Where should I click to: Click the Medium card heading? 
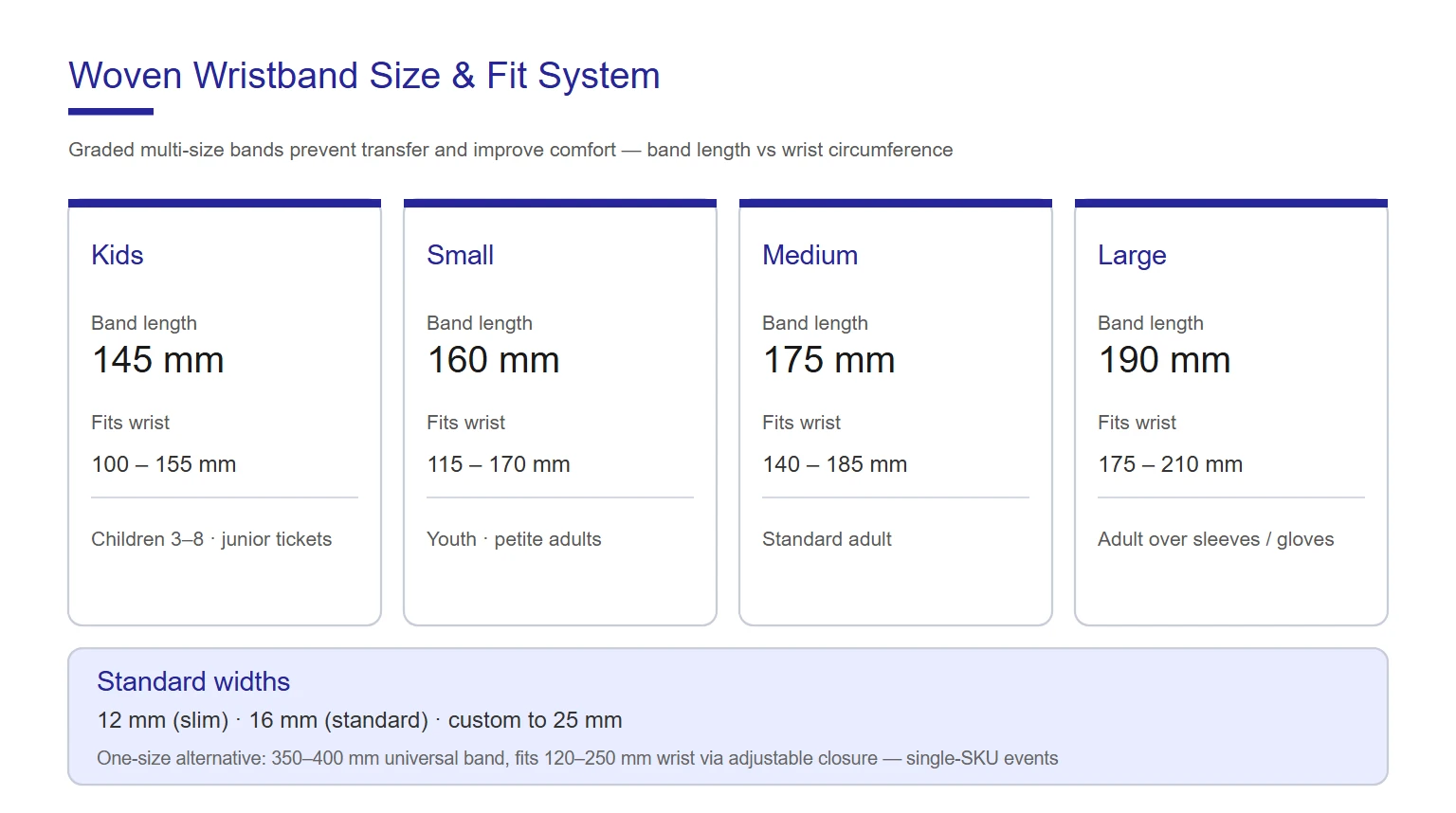point(810,255)
